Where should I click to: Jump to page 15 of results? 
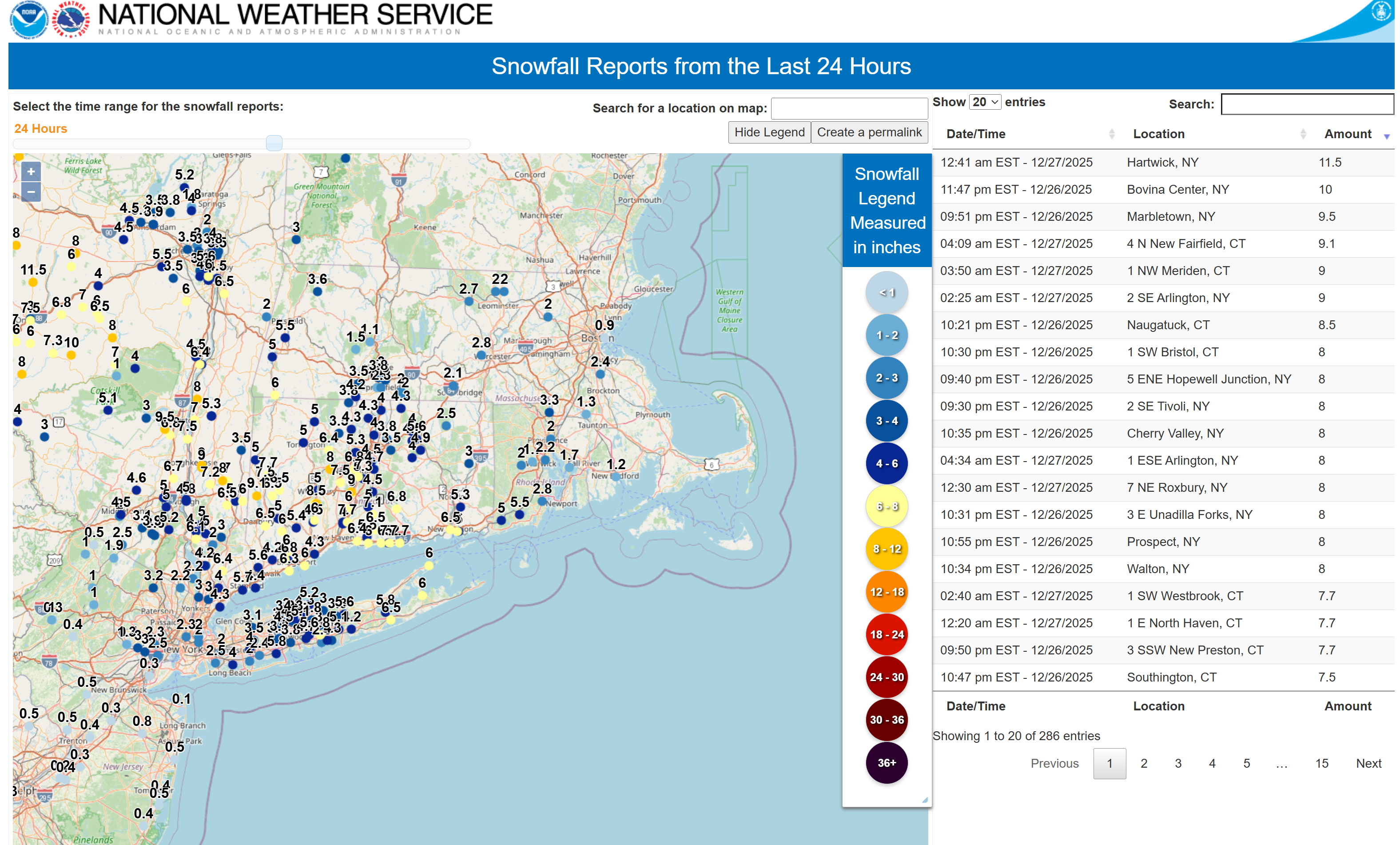click(1321, 763)
